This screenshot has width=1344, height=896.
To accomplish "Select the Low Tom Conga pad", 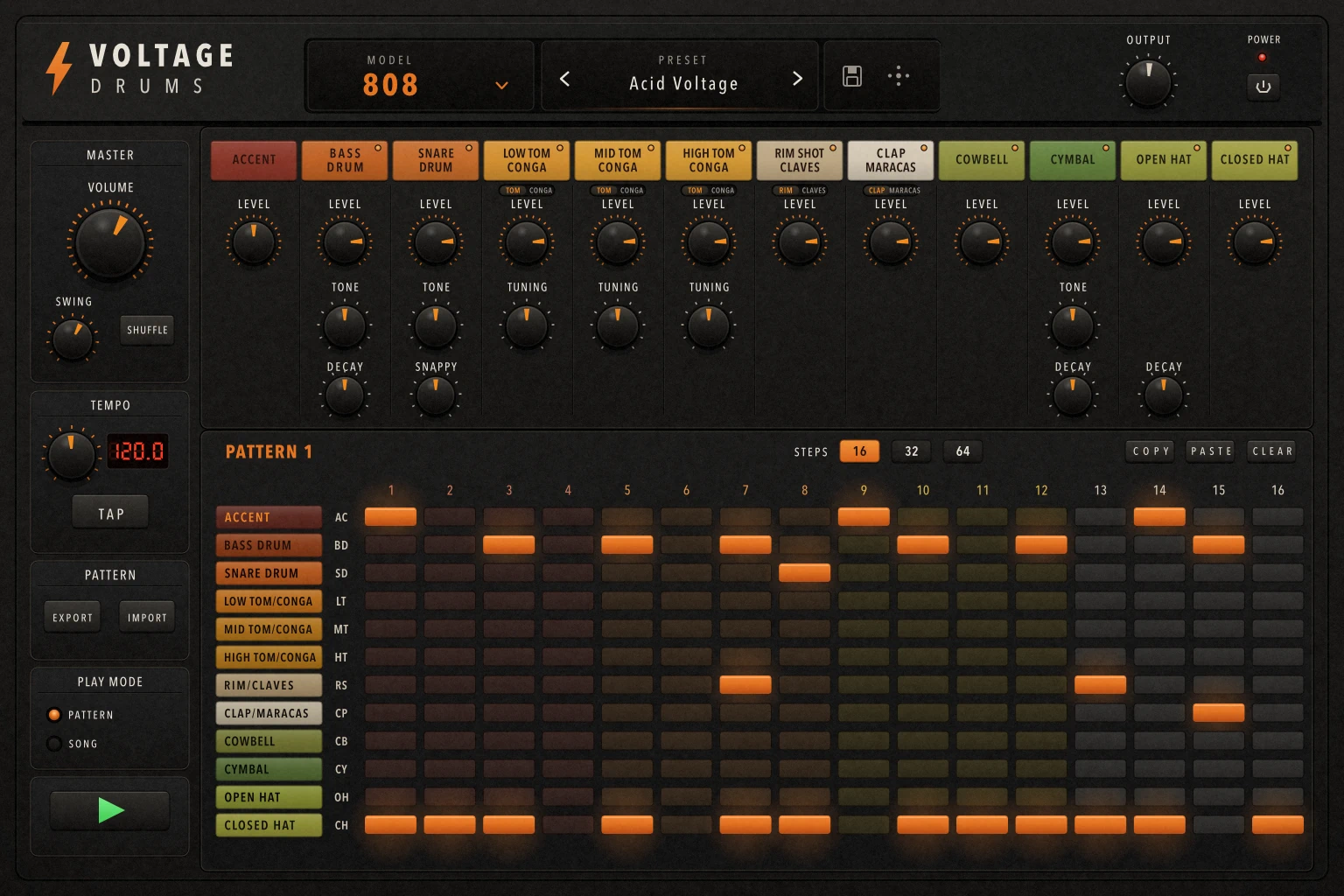I will point(527,160).
